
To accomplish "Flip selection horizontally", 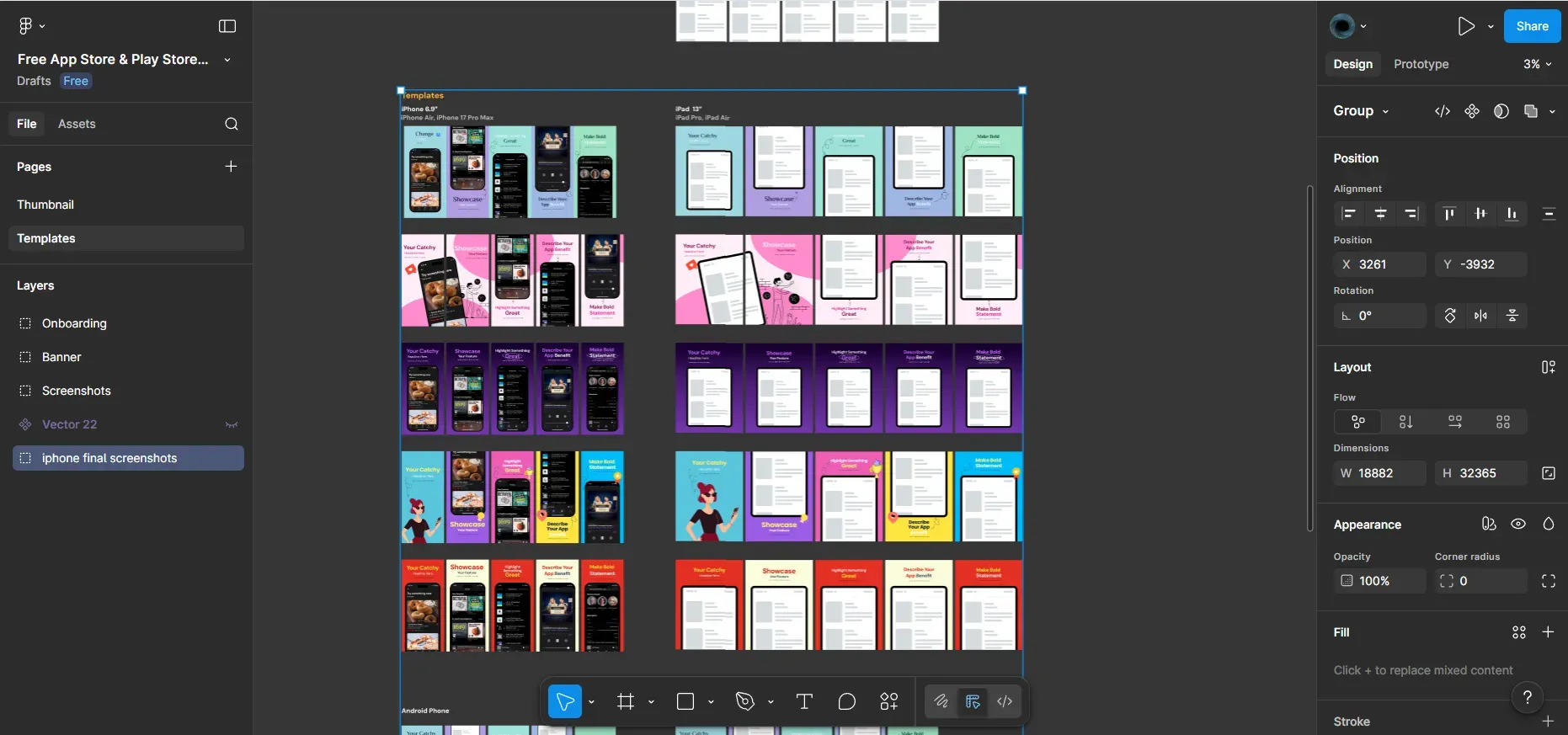I will [1481, 316].
